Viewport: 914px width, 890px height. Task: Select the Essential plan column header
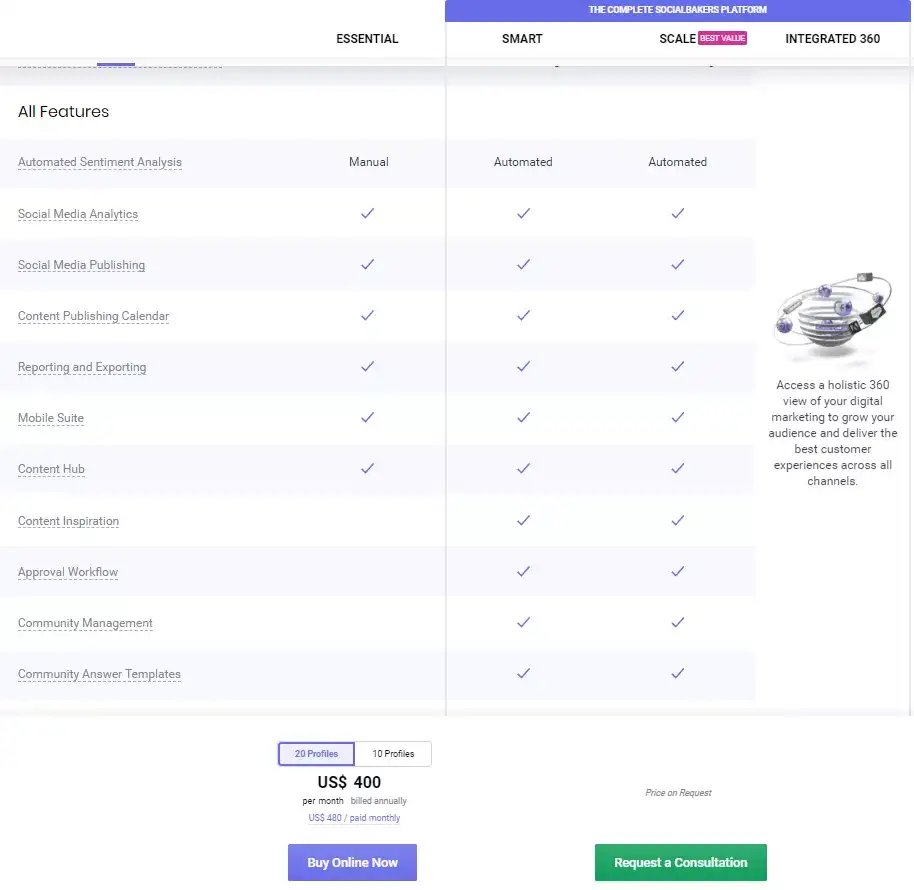(367, 39)
